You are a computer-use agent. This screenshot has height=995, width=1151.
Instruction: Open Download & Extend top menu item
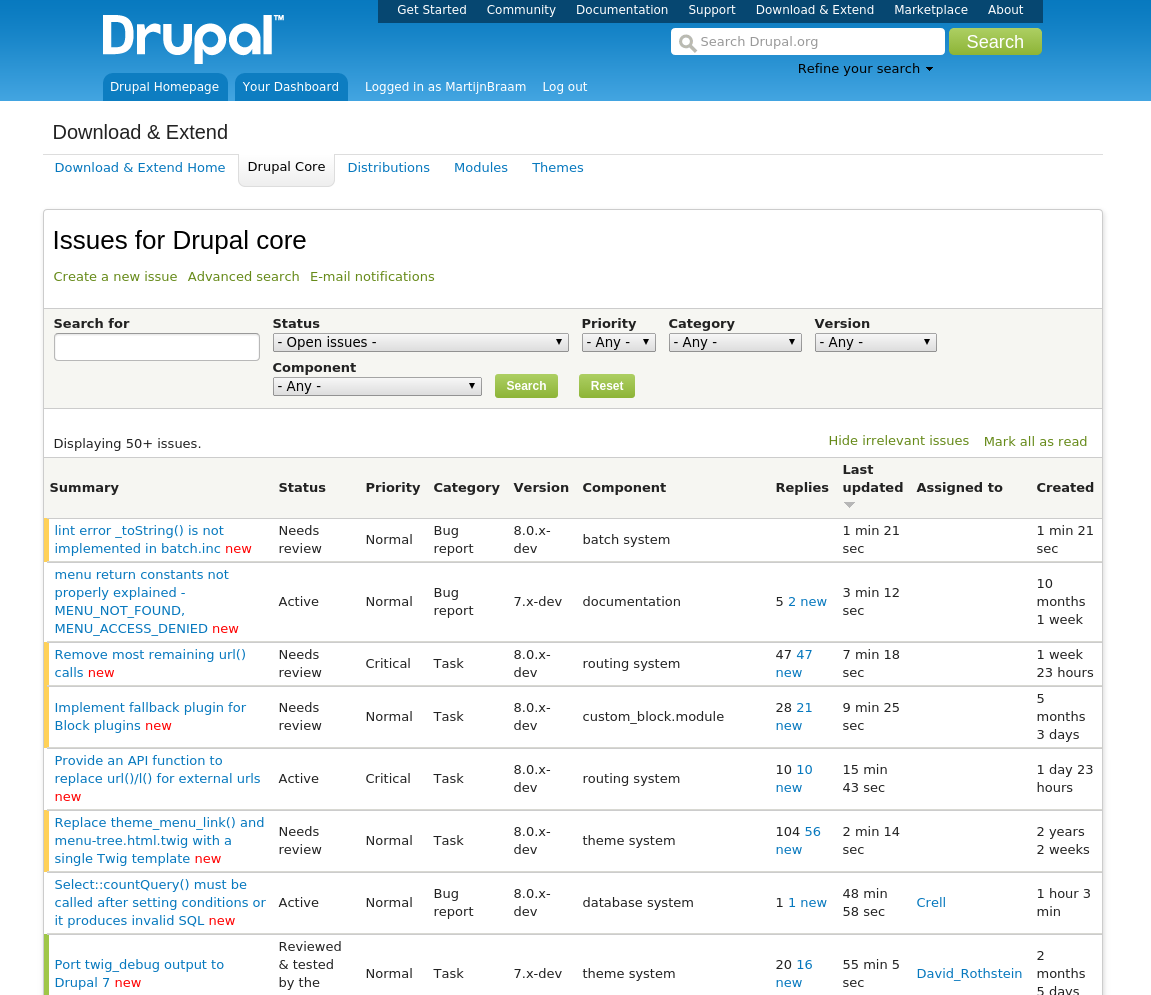[815, 10]
